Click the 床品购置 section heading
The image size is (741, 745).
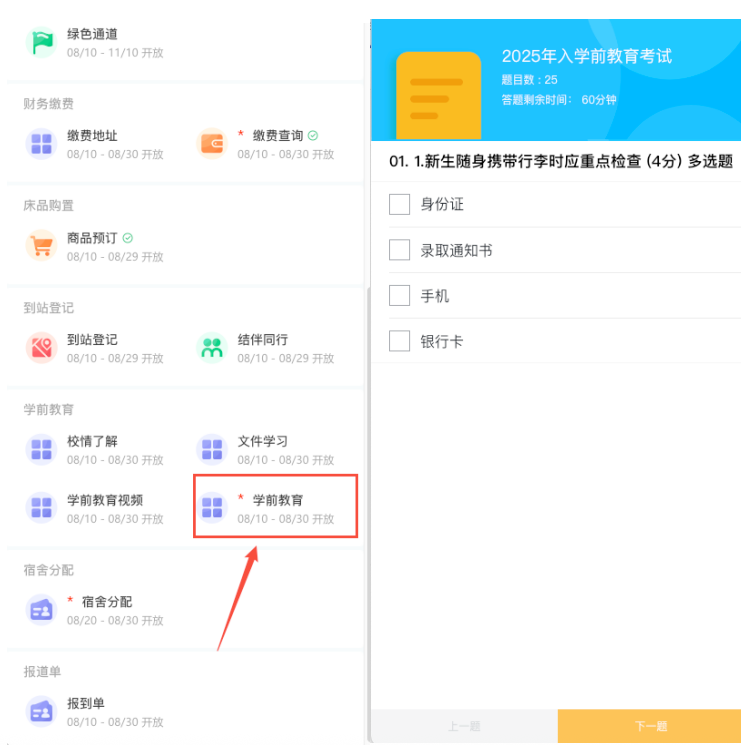tap(48, 206)
